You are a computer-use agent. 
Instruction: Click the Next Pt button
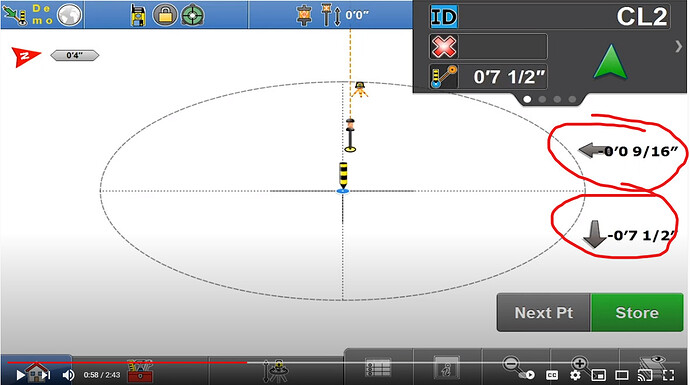click(x=543, y=313)
